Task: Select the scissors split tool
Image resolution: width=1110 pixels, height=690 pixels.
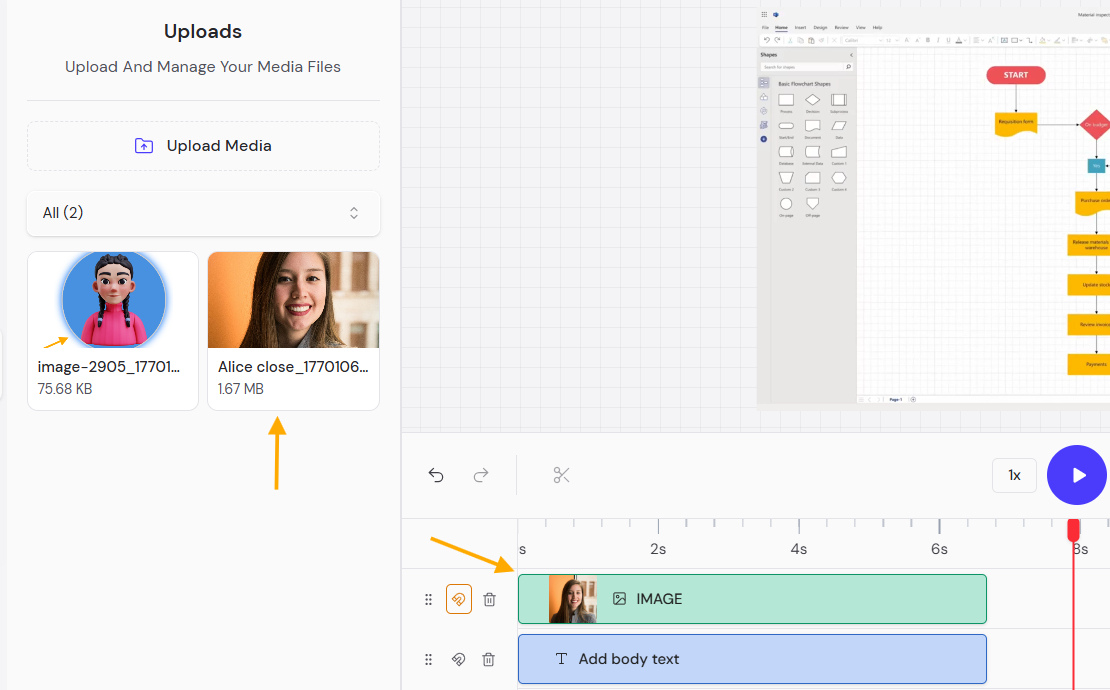Action: coord(561,475)
